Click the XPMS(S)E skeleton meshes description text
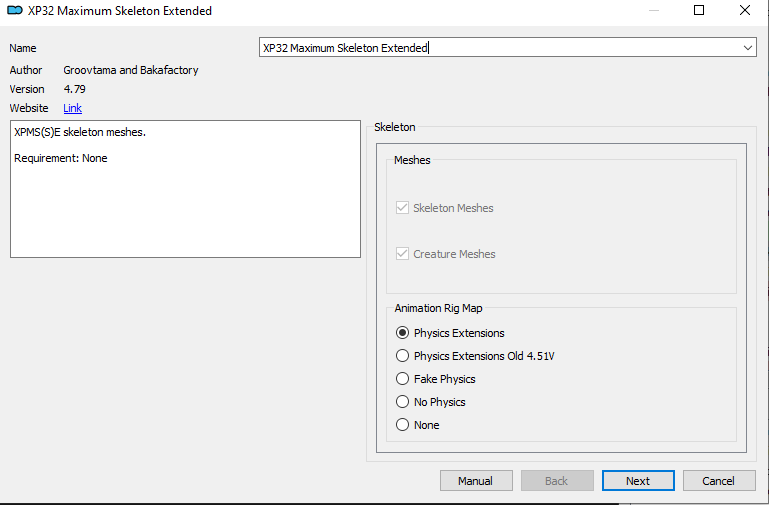 [x=80, y=132]
